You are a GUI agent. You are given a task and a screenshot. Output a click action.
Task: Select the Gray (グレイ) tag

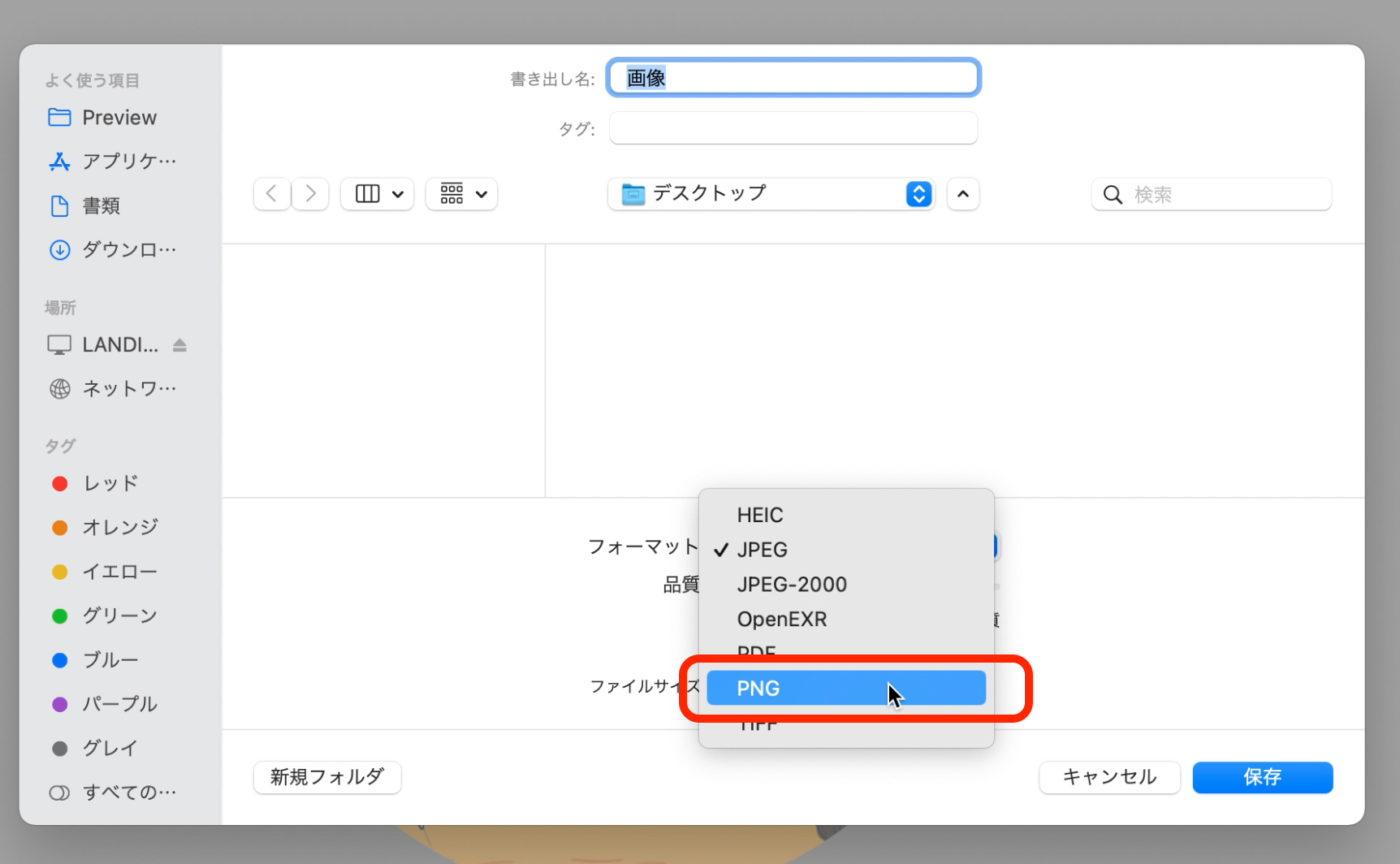coord(94,748)
